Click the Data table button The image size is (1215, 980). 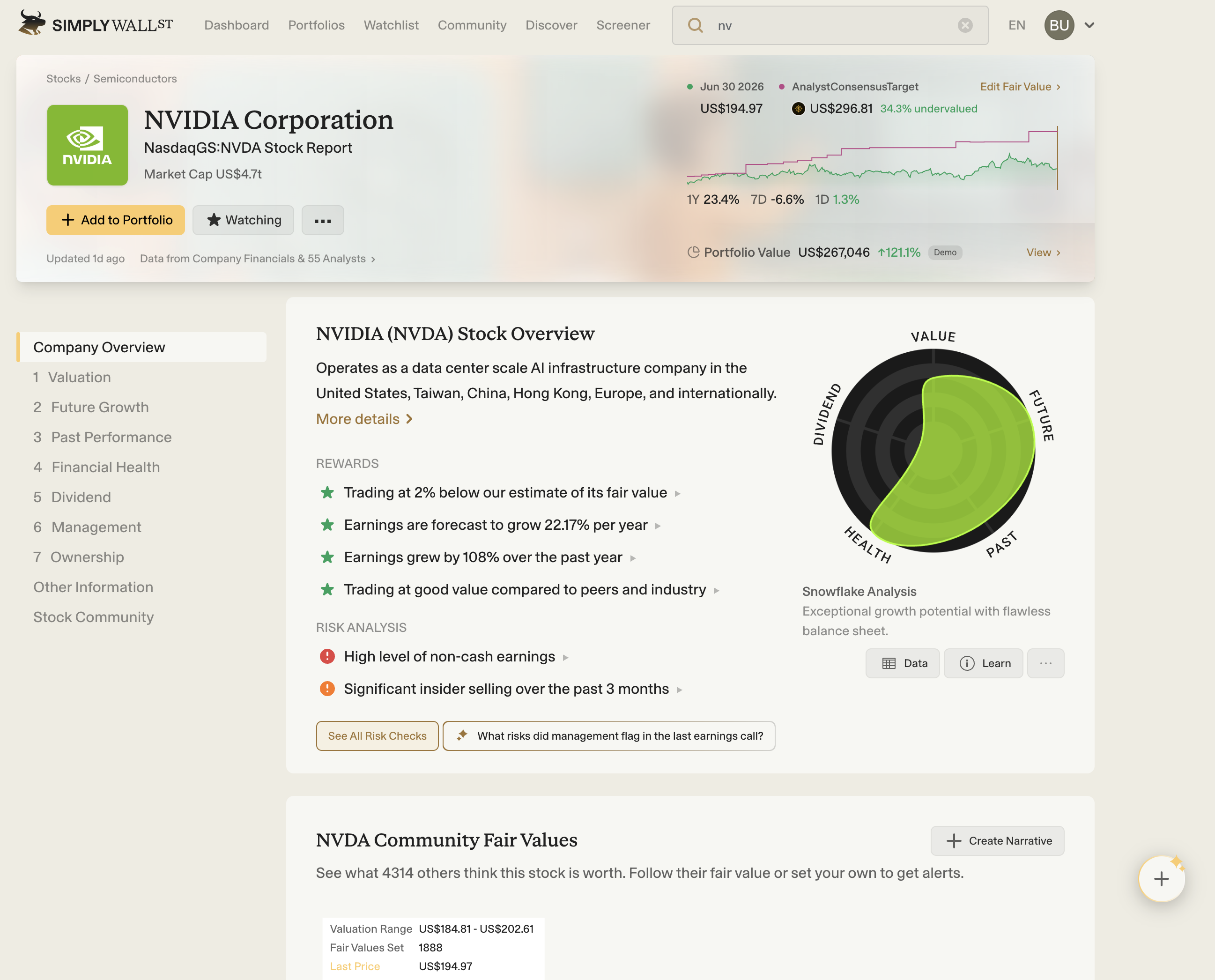pos(903,663)
